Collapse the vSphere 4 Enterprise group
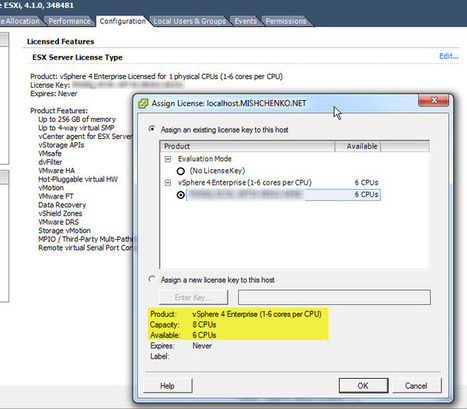Viewport: 467px width, 409px height. tap(168, 183)
